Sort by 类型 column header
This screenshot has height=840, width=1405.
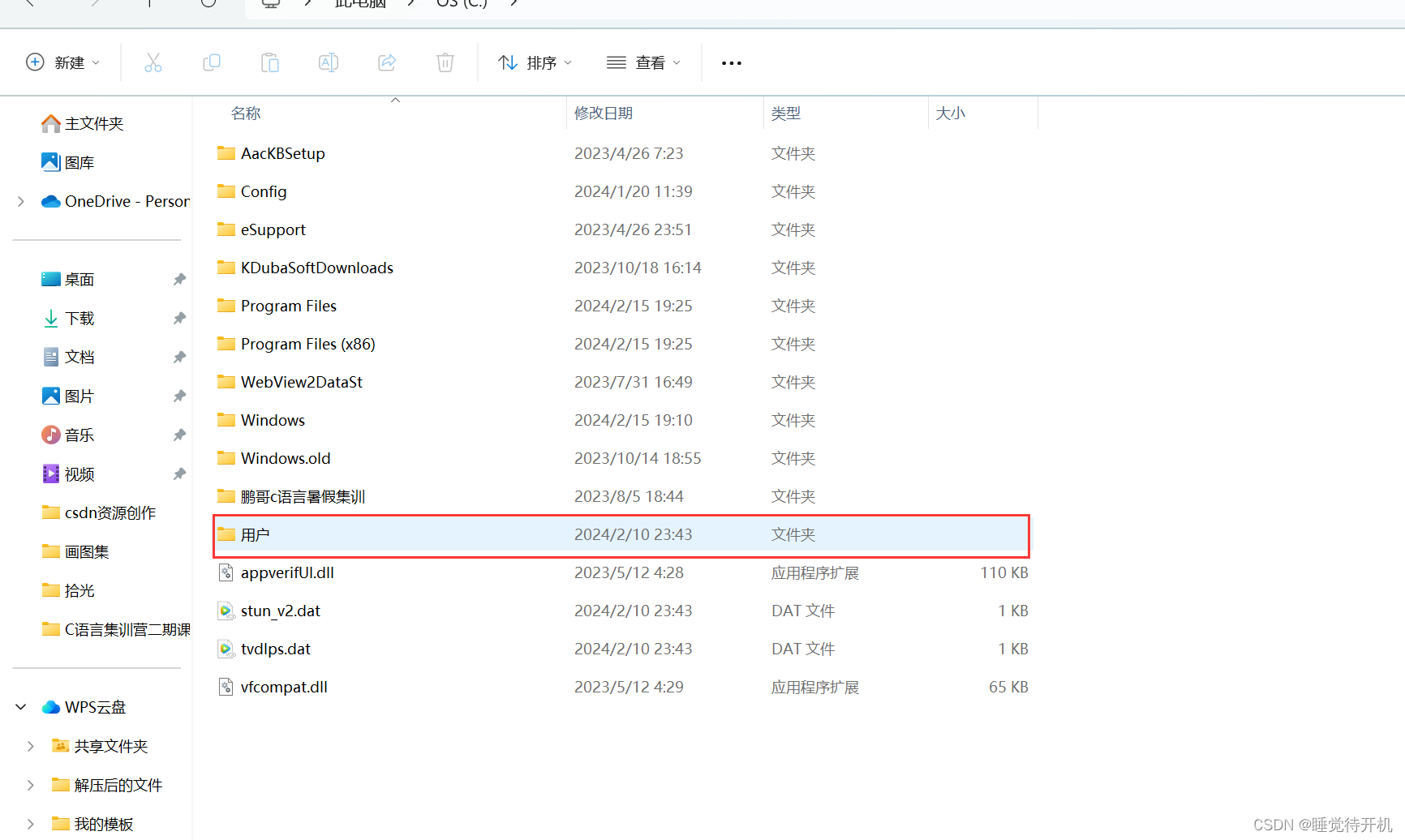pos(786,114)
